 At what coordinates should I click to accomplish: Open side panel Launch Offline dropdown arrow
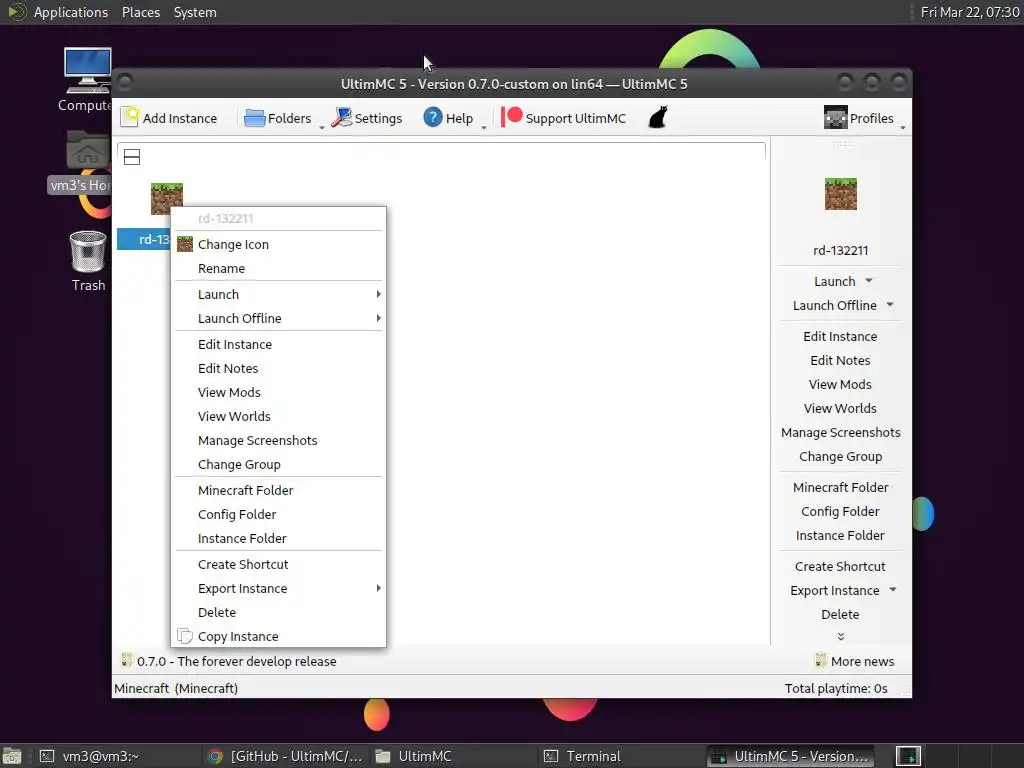click(889, 305)
